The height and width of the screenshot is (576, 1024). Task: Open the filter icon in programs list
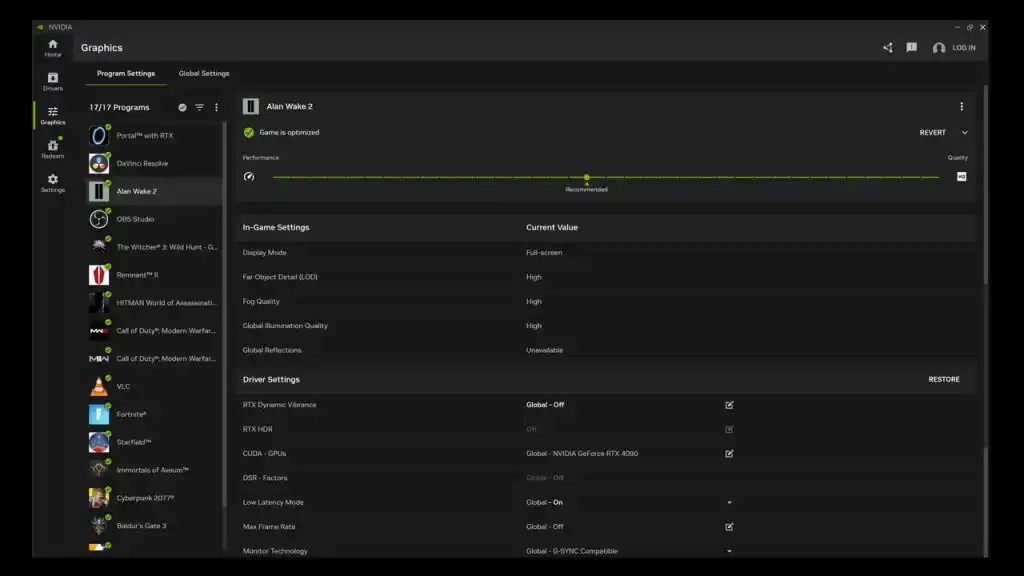coord(199,107)
